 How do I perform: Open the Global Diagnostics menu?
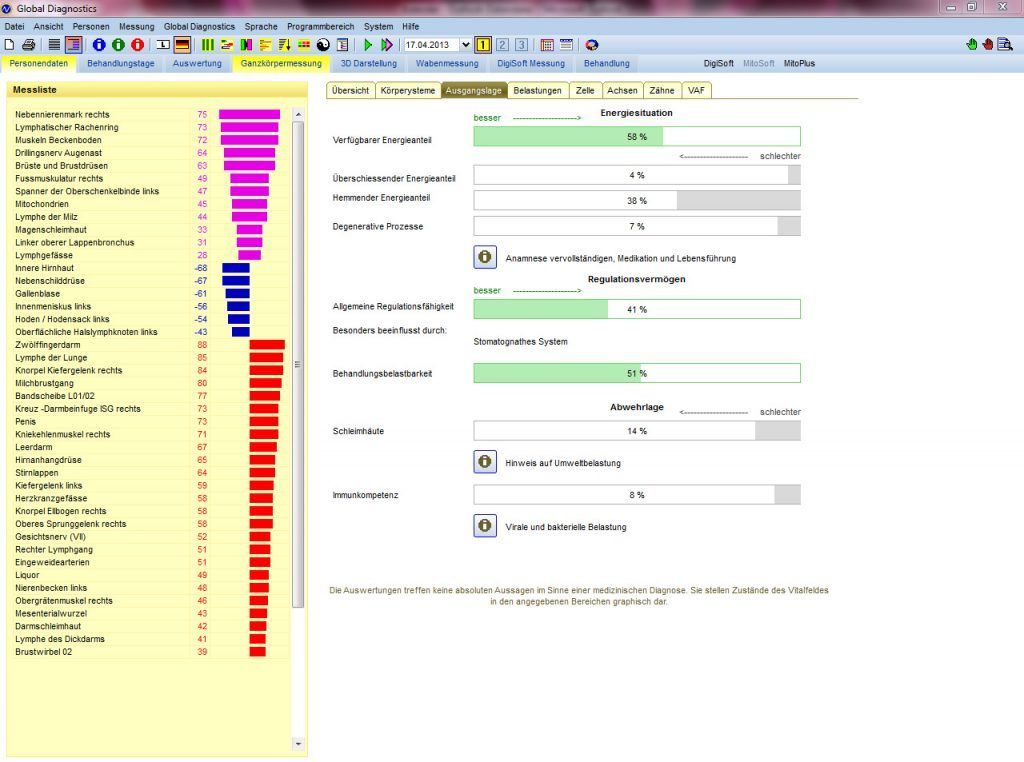coord(199,26)
